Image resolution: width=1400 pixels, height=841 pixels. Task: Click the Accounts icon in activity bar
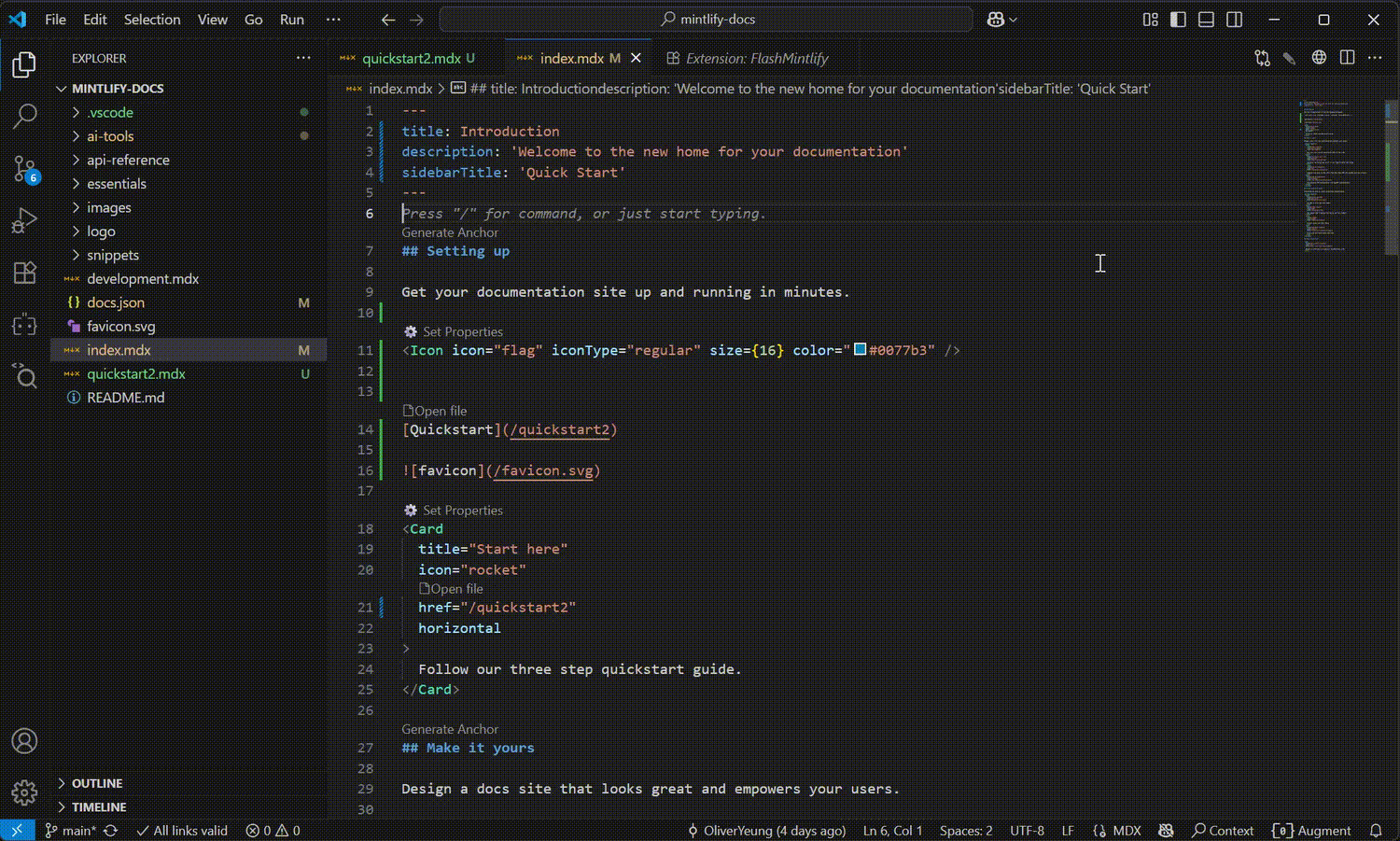[x=24, y=740]
